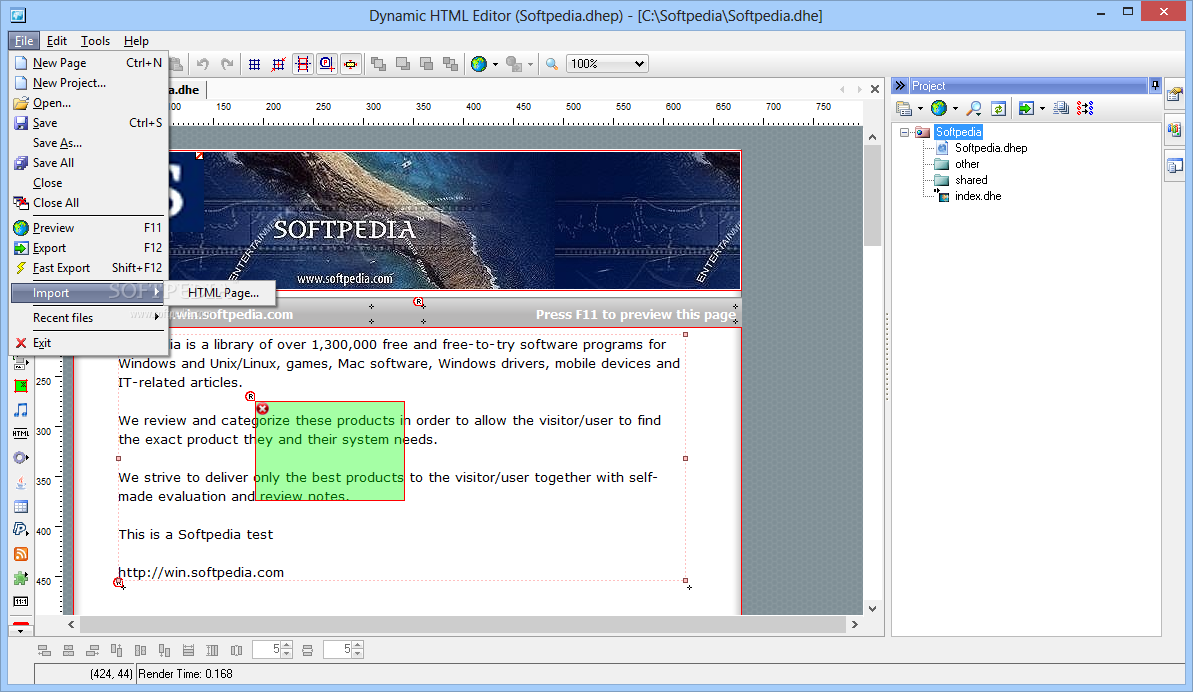Click the fourth gray layering icon
The image size is (1193, 692).
point(450,64)
